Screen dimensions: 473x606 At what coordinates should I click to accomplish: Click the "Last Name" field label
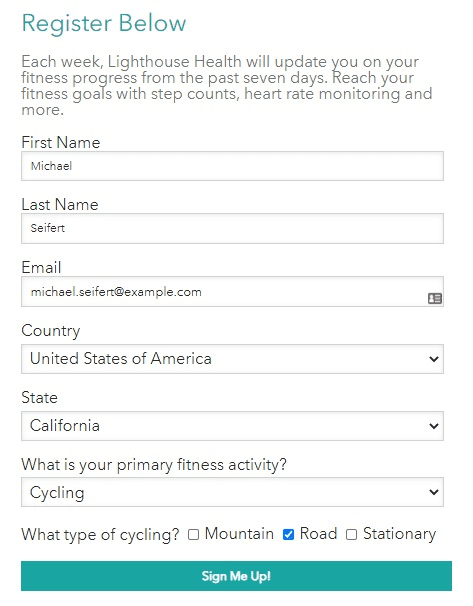tap(60, 204)
